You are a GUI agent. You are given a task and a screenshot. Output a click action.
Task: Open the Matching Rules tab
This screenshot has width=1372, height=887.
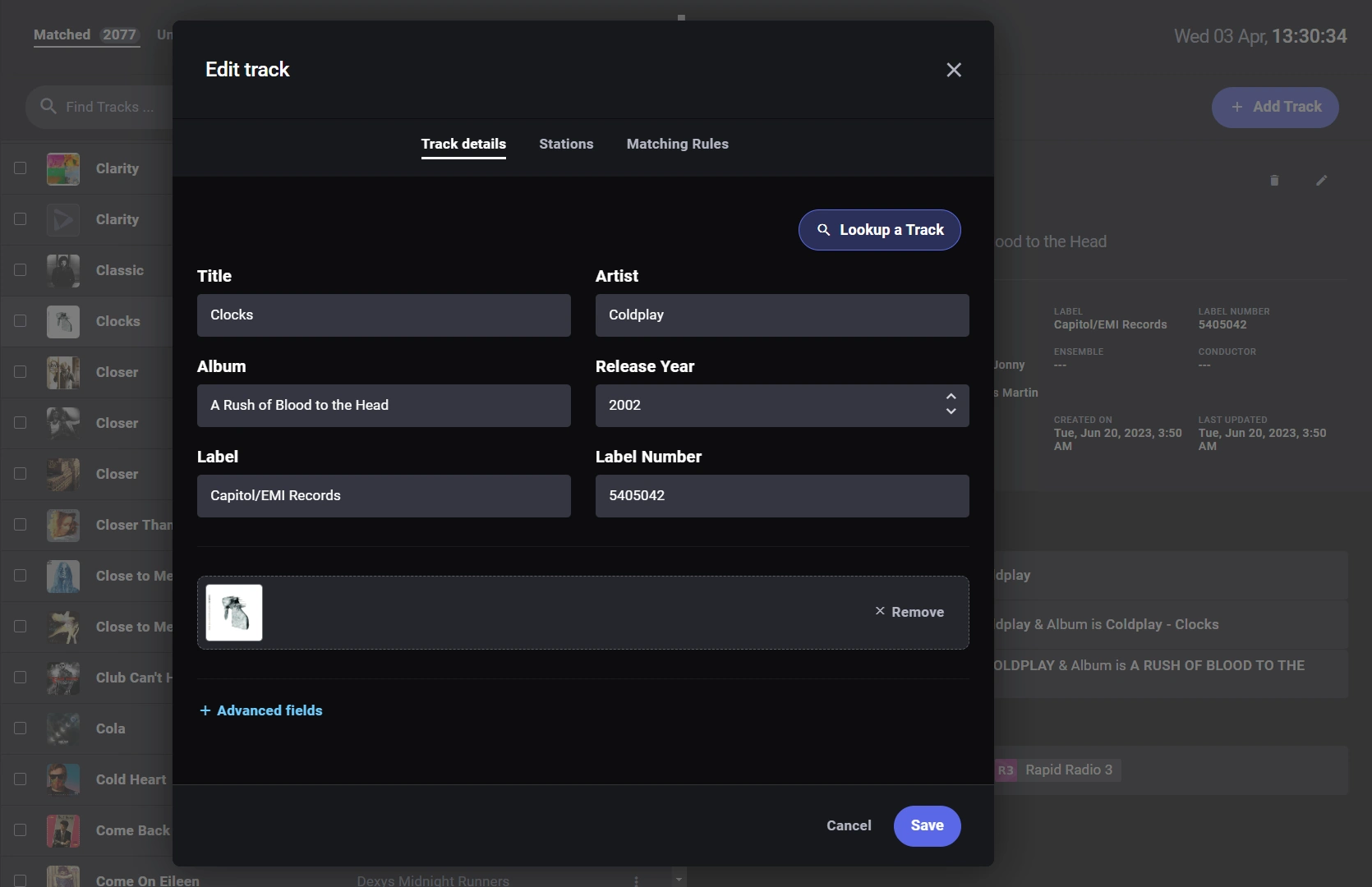click(678, 144)
